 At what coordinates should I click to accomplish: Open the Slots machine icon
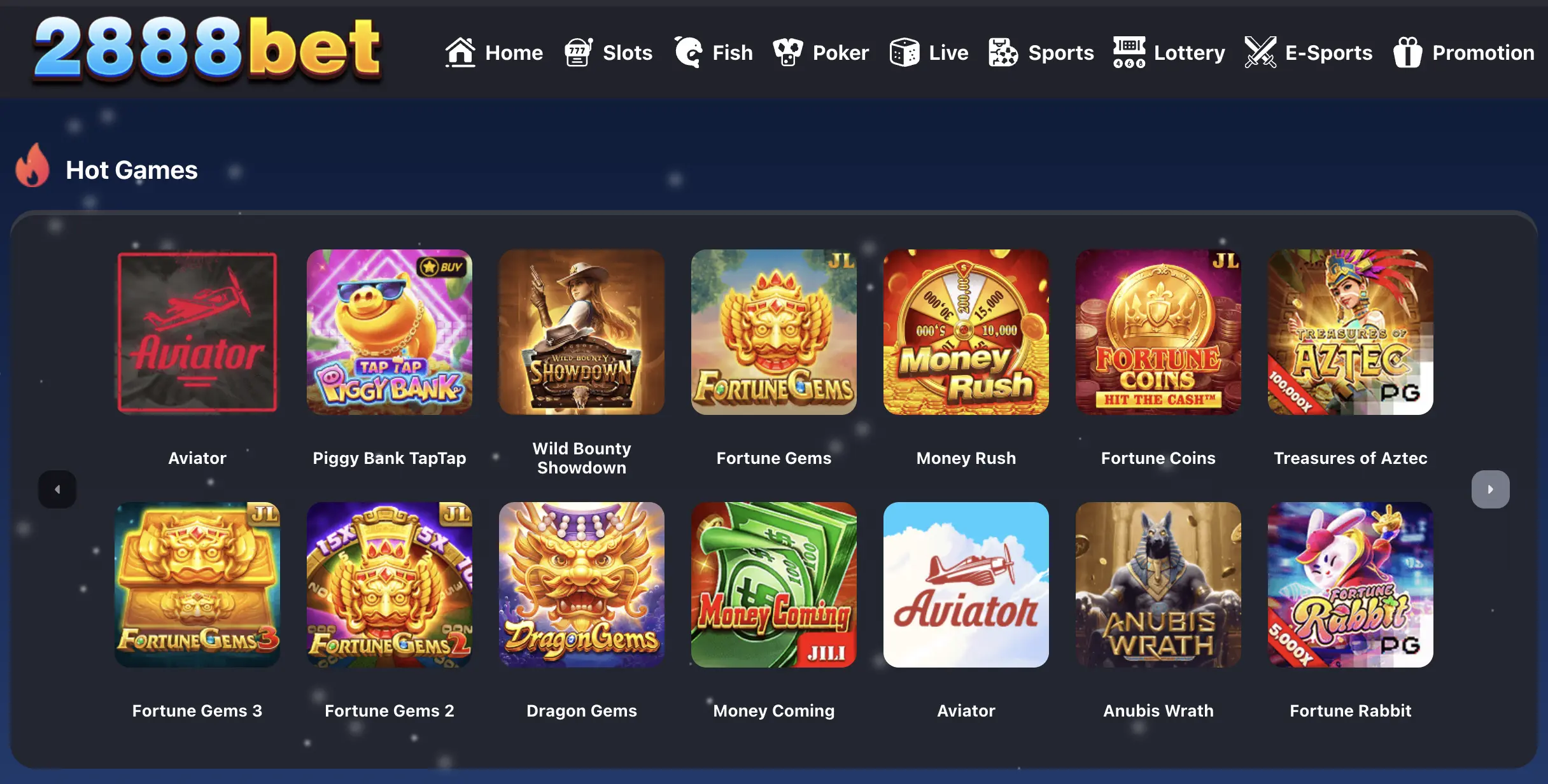(x=578, y=52)
